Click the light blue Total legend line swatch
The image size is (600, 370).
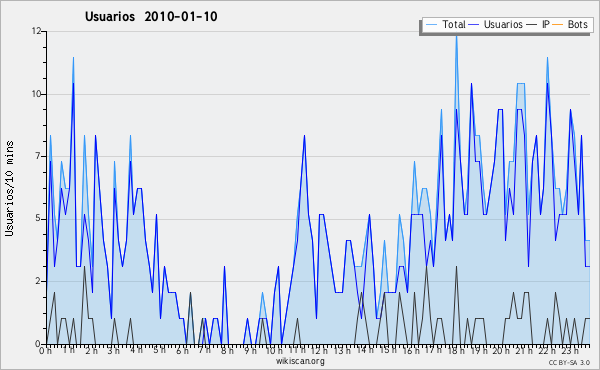431,25
